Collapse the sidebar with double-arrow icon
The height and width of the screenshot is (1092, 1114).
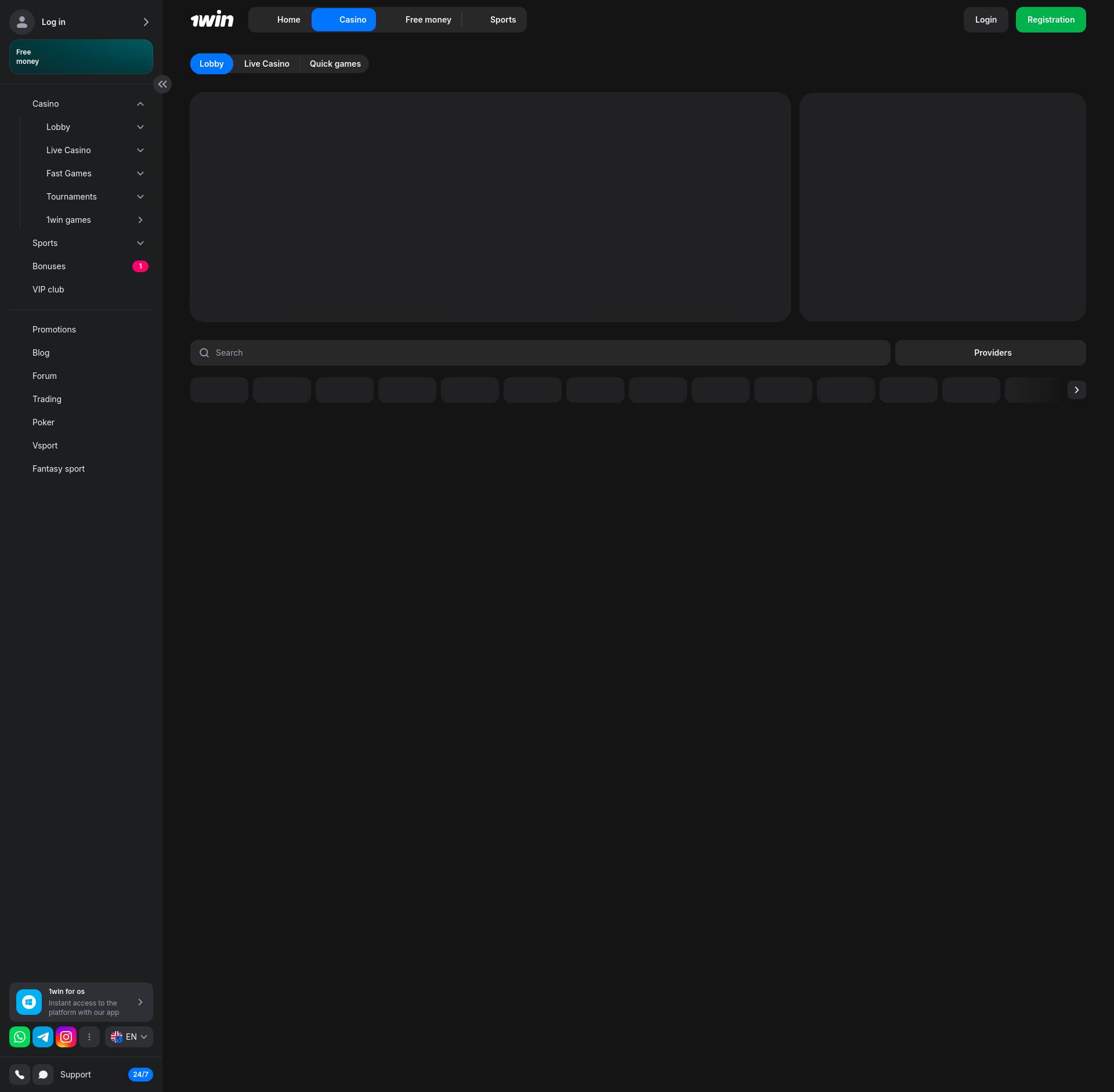[x=162, y=84]
